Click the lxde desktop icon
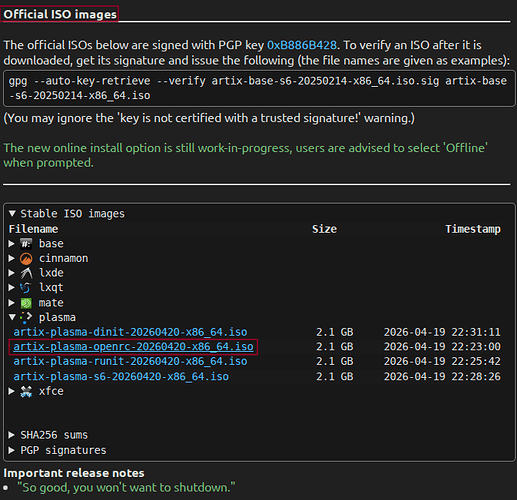The height and width of the screenshot is (500, 517). [26, 273]
